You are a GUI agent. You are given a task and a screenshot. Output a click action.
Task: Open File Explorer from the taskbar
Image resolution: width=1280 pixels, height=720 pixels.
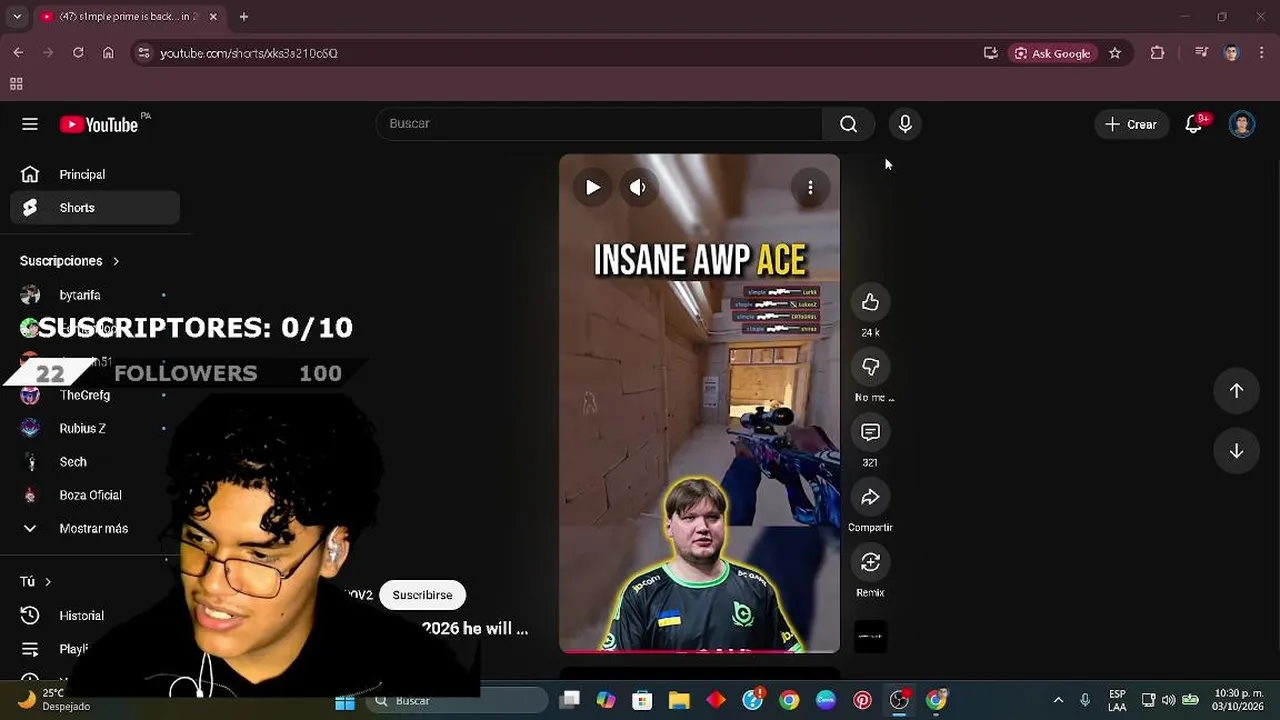679,701
